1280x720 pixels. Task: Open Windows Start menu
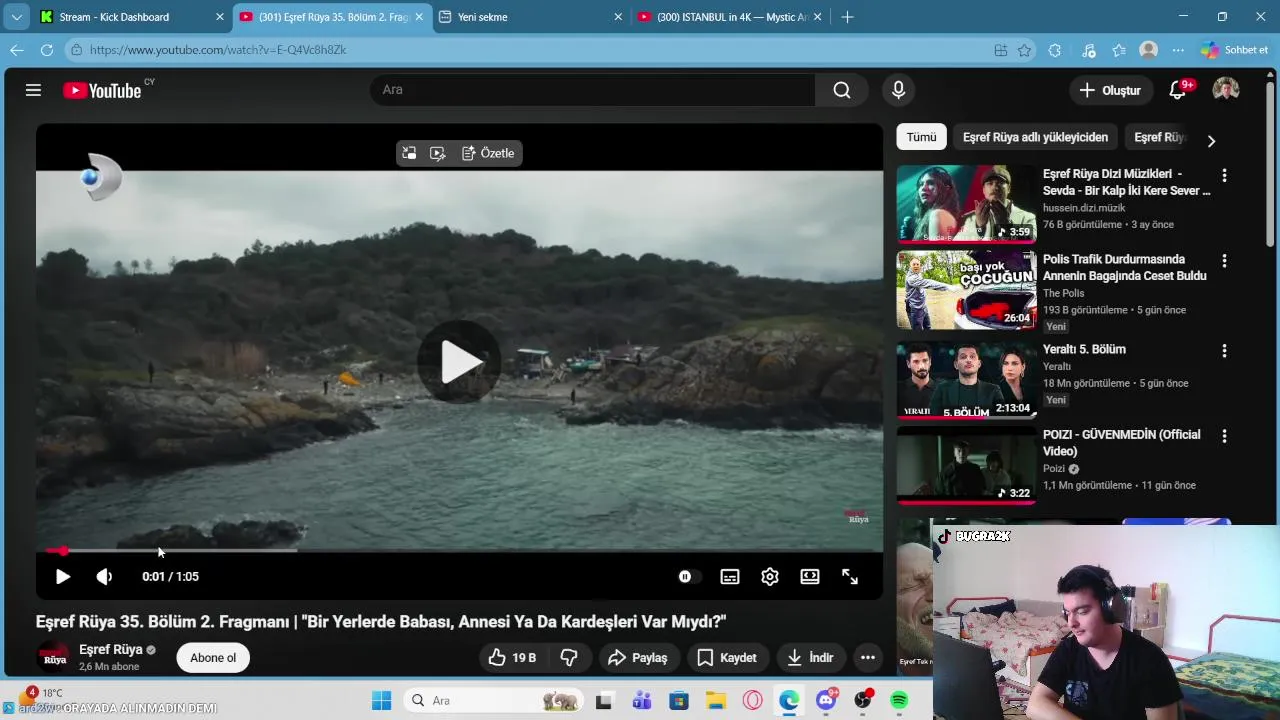[x=382, y=701]
